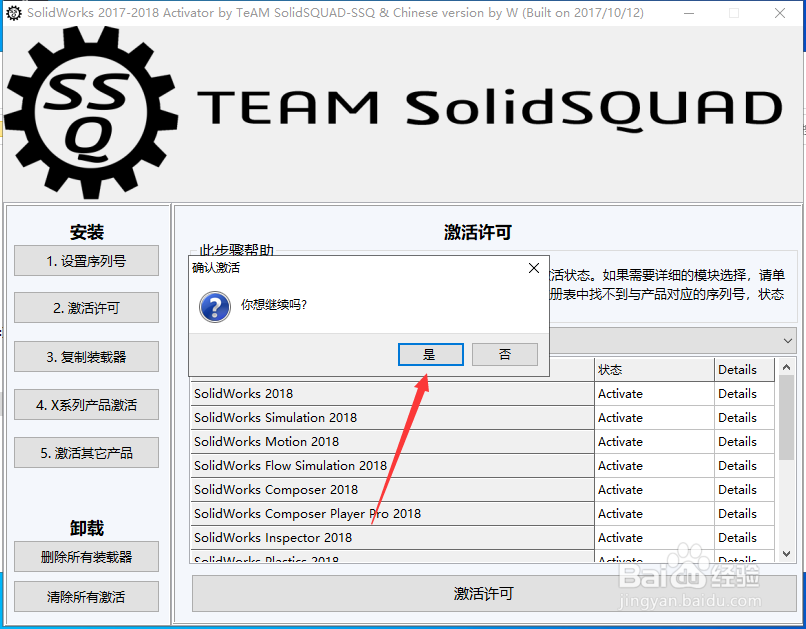Click 清除所有激活 button
The height and width of the screenshot is (629, 806).
click(86, 597)
